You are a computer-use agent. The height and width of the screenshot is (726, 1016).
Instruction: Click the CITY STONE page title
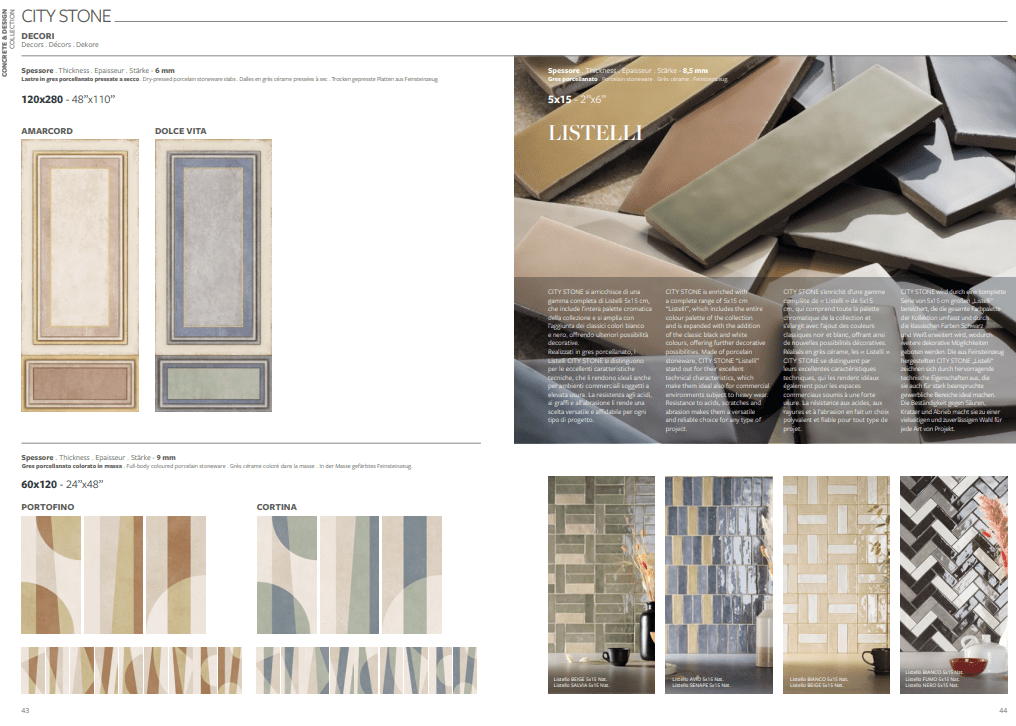click(x=66, y=17)
